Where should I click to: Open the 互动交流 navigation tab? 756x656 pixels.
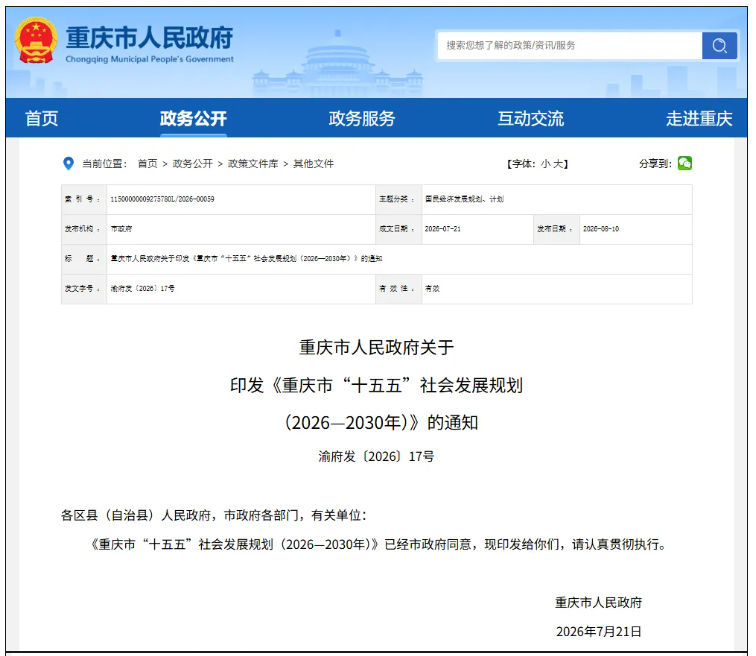coord(531,119)
